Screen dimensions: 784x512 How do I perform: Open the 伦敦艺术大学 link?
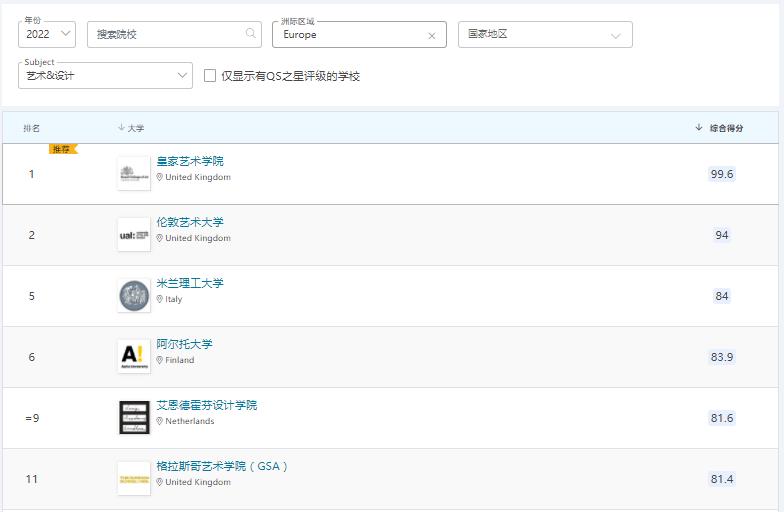pyautogui.click(x=190, y=222)
